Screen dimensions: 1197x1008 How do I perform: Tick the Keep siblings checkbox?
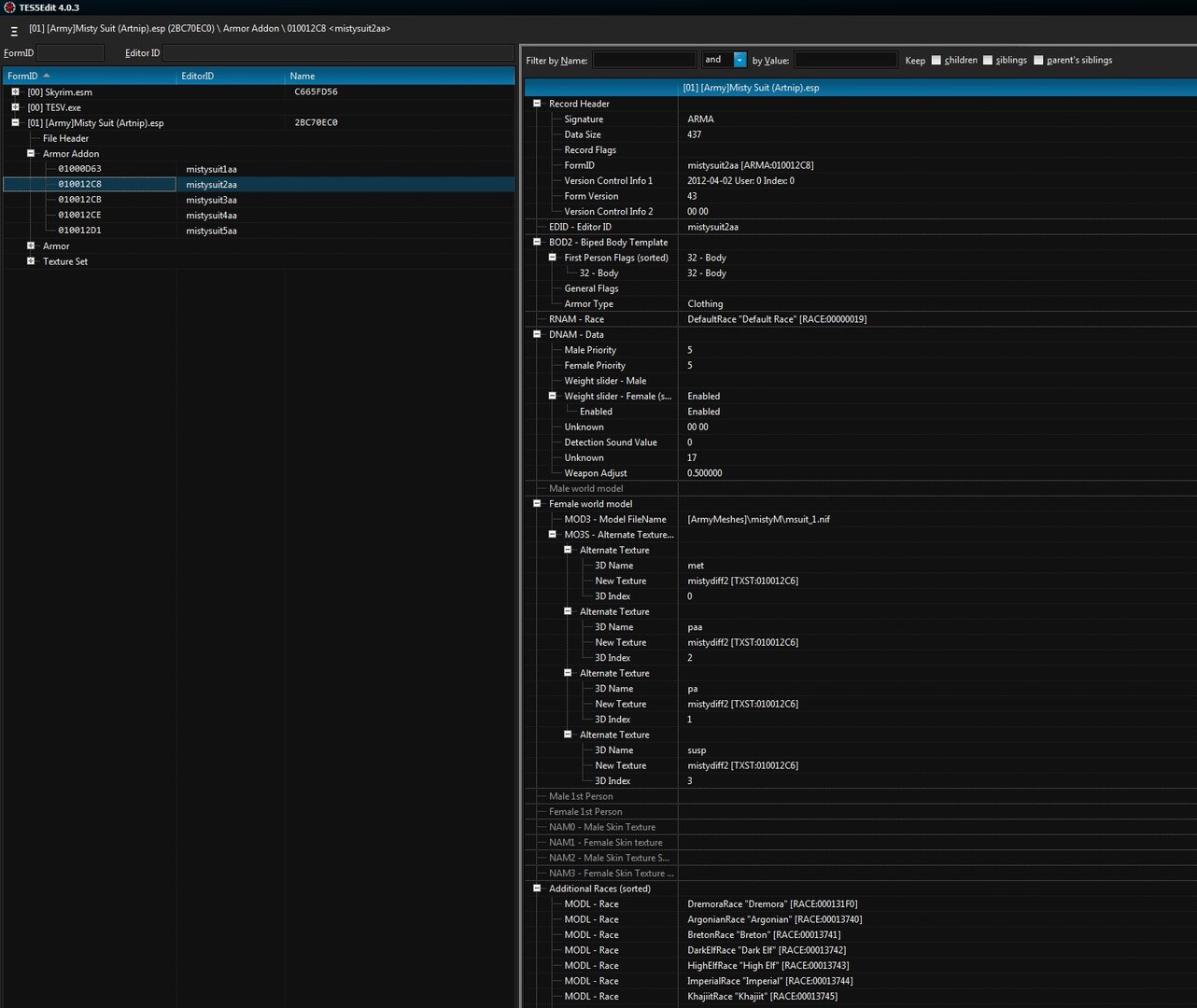click(x=988, y=61)
